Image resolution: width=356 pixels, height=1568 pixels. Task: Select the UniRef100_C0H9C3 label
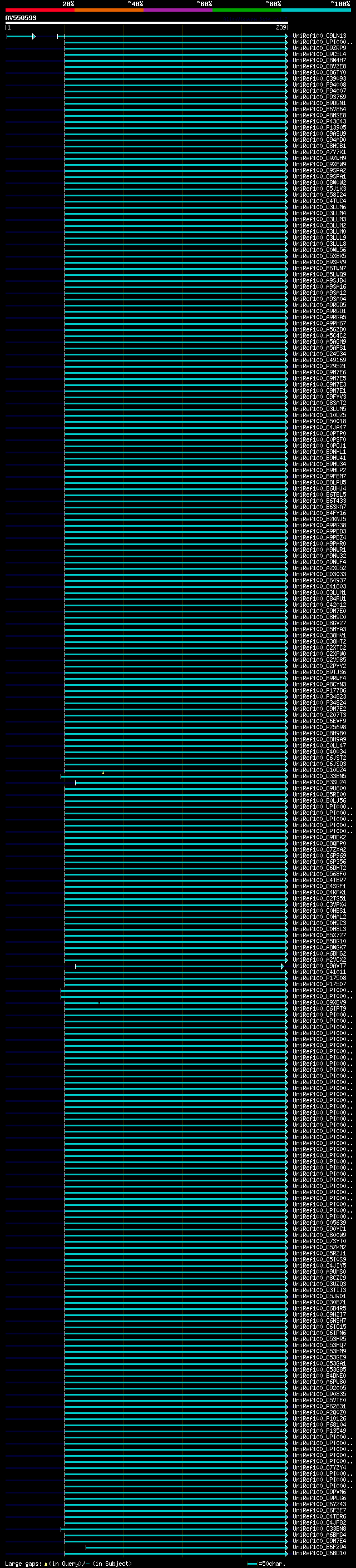pos(319,923)
